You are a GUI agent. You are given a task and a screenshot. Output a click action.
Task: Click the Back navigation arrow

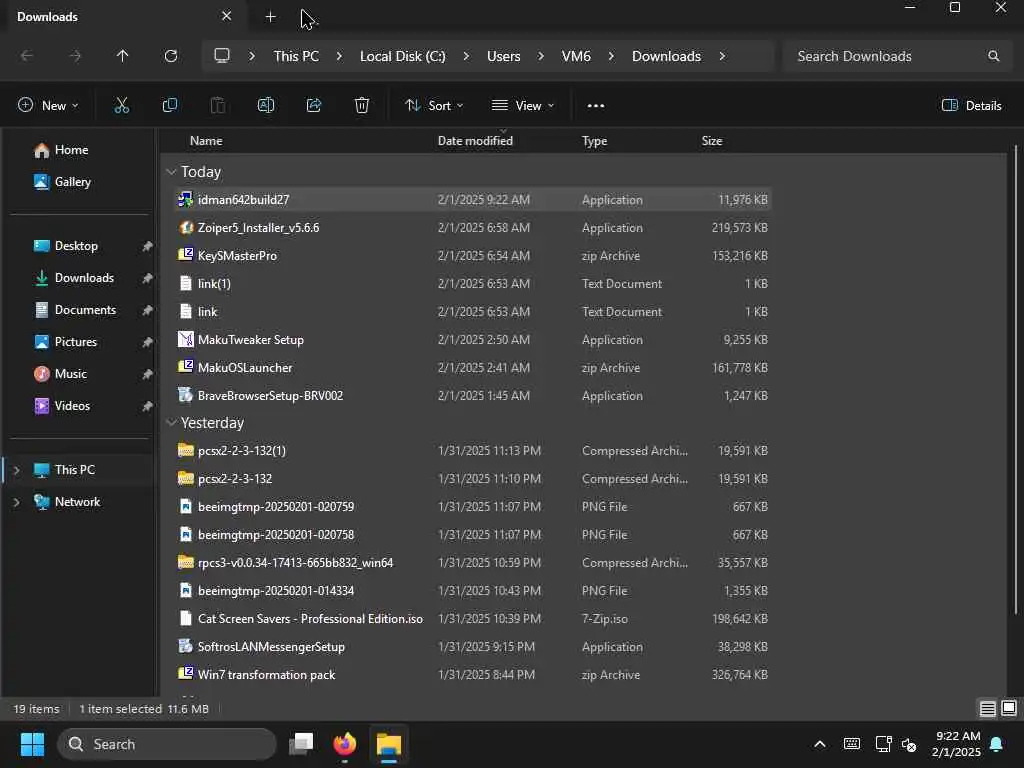[x=27, y=56]
